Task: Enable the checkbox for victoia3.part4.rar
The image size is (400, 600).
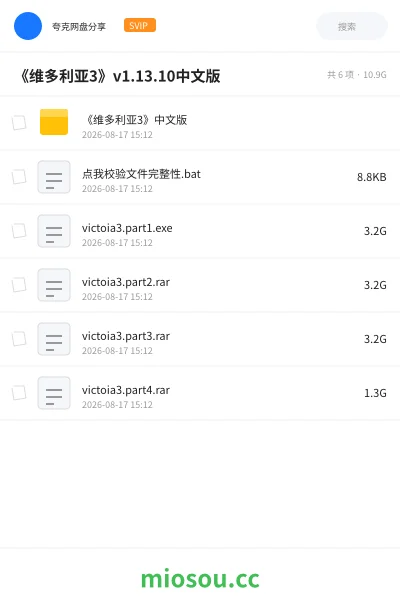Action: (19, 393)
